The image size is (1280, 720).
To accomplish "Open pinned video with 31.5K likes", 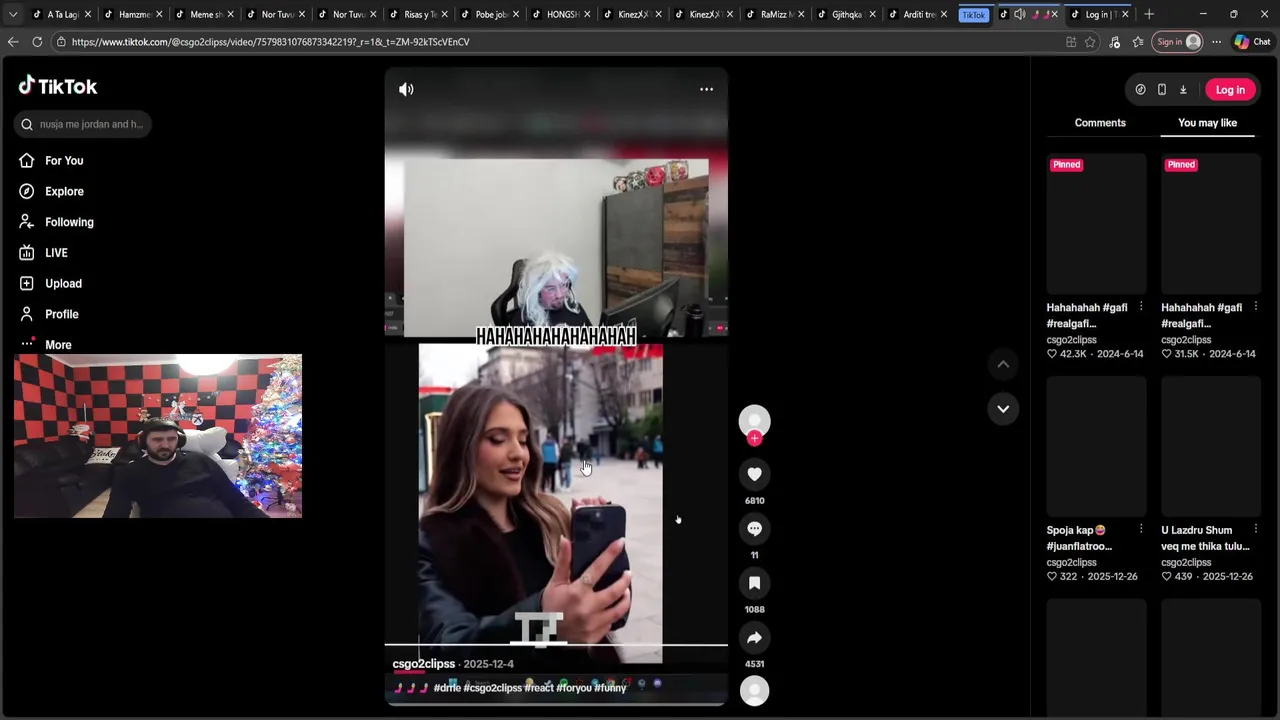I will pyautogui.click(x=1211, y=224).
